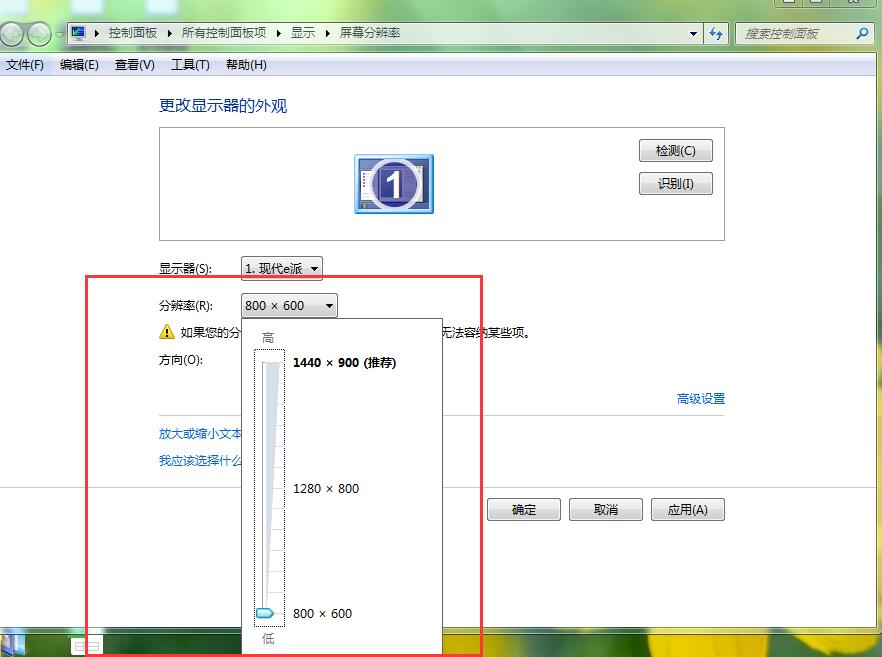Image resolution: width=882 pixels, height=657 pixels.
Task: Click the computer icon in address bar
Action: (x=78, y=33)
